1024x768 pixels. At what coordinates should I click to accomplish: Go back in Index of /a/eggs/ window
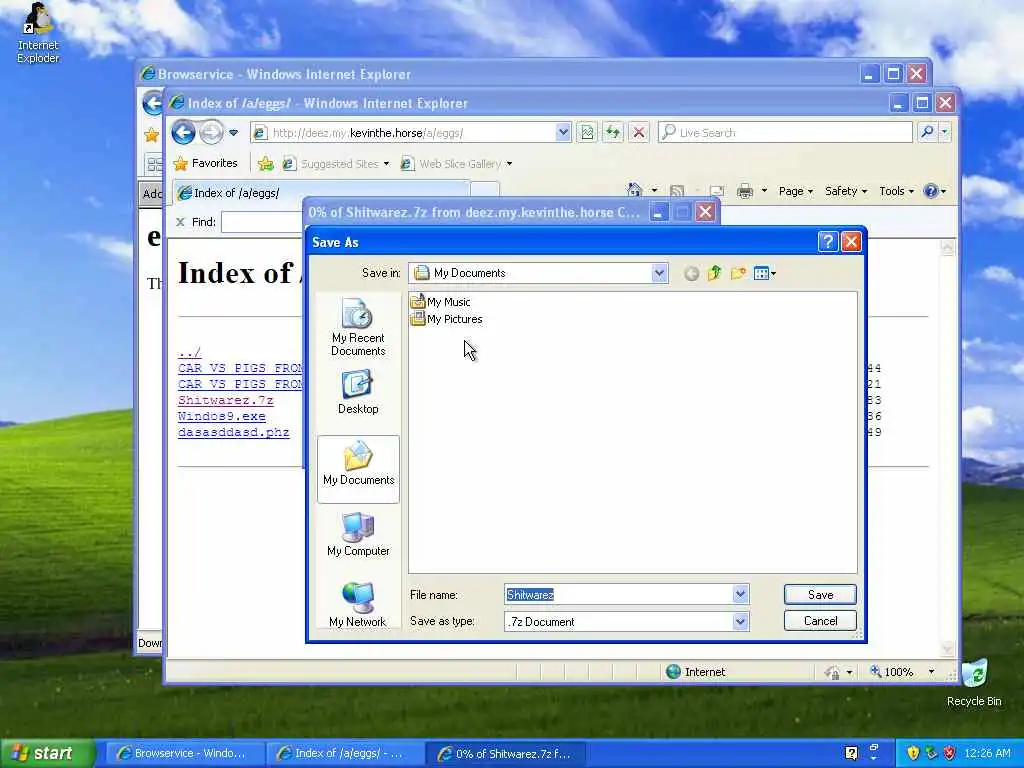point(184,133)
